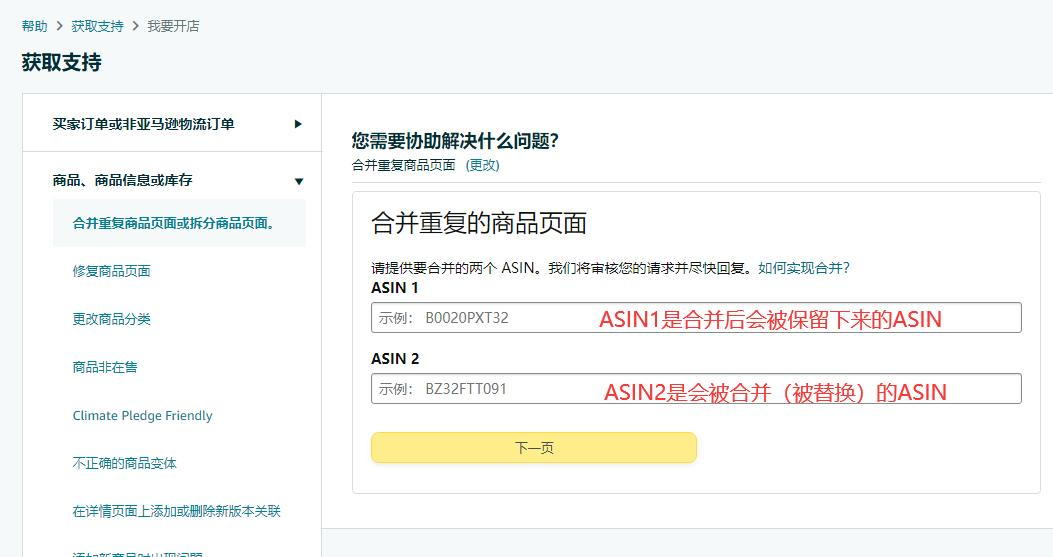The width and height of the screenshot is (1053, 557).
Task: Click the 我要开店 breadcrumb item
Action: click(x=173, y=26)
